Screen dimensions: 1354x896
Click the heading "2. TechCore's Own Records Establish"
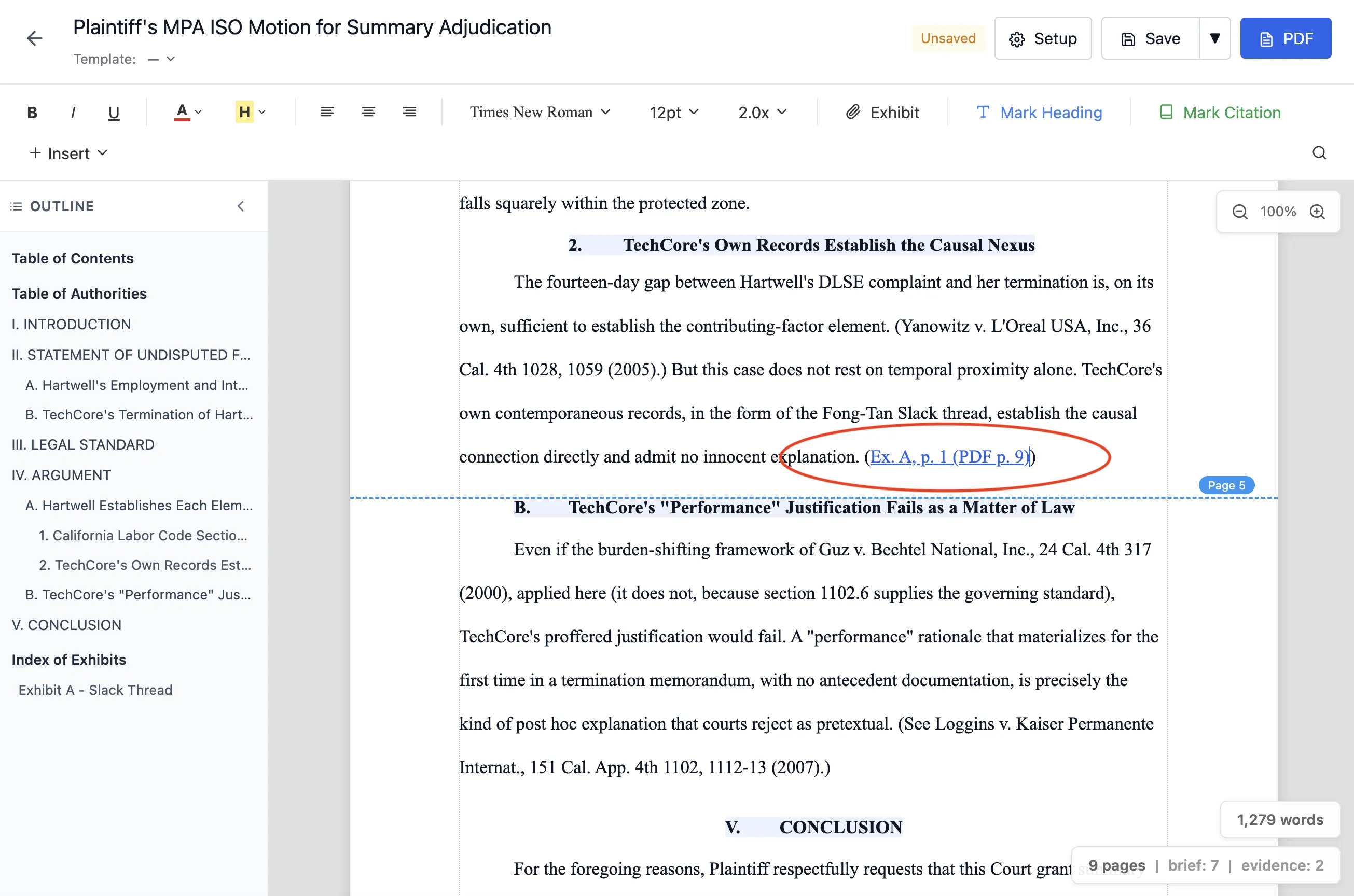click(802, 245)
